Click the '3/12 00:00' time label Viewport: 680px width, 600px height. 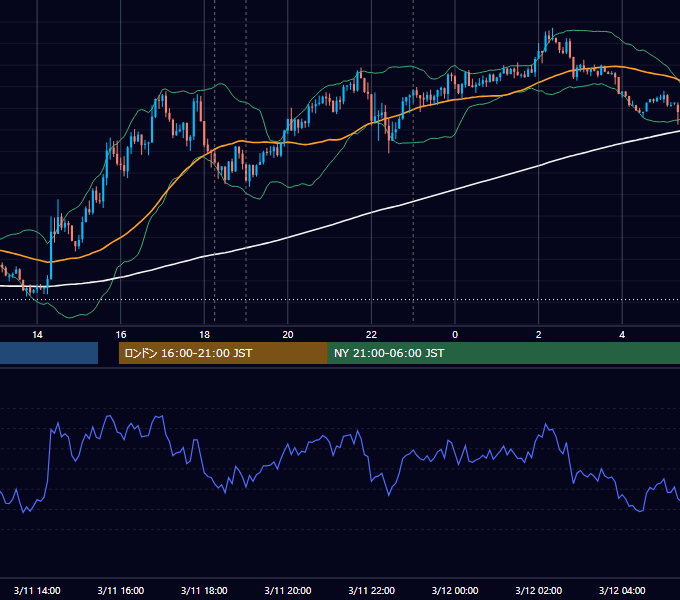point(455,590)
